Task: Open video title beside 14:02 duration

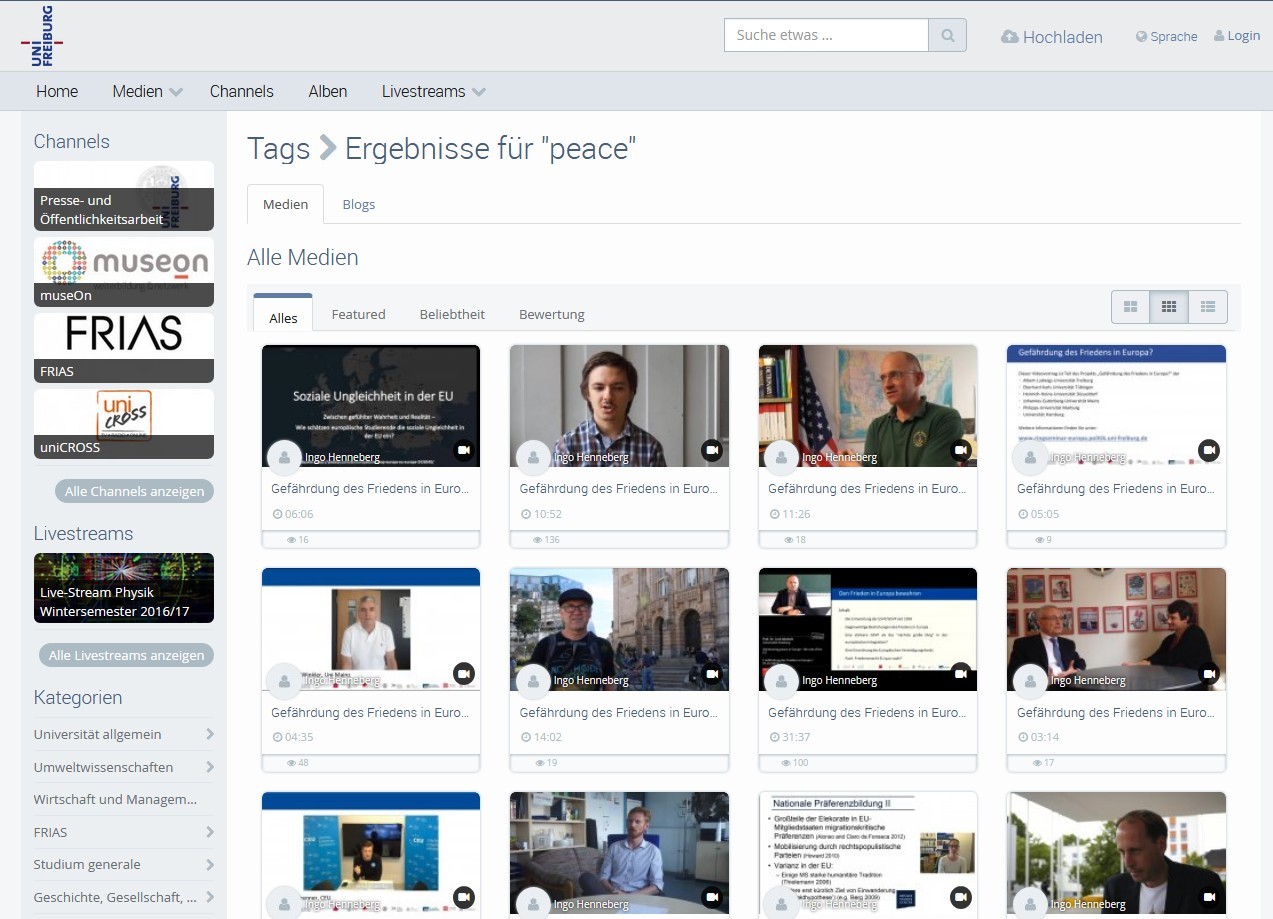Action: click(x=619, y=713)
